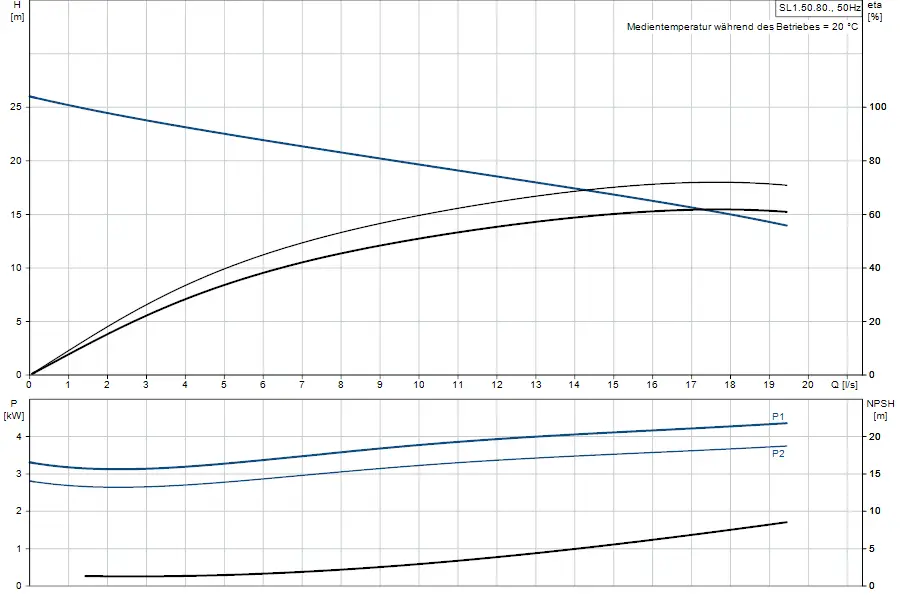
Task: Click the 80 tick on eta axis
Action: coord(875,161)
